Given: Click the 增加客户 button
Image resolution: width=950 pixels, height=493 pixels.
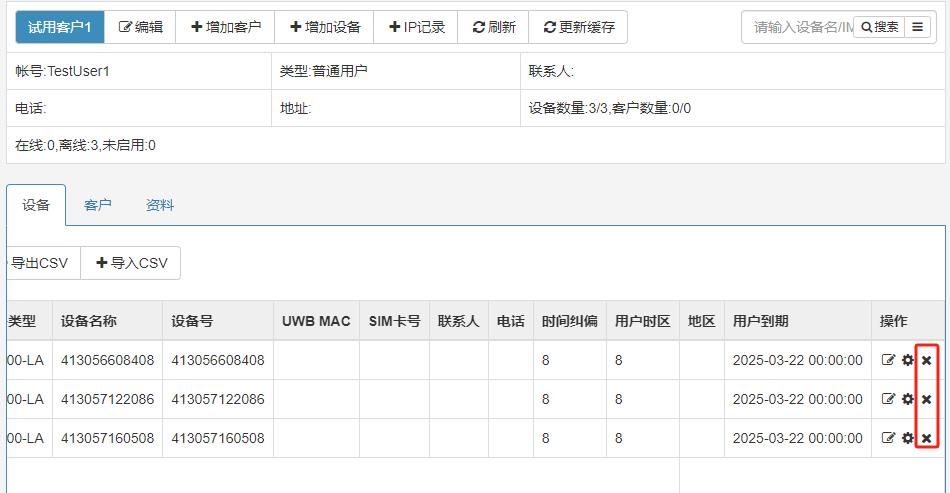Looking at the screenshot, I should click(x=225, y=27).
